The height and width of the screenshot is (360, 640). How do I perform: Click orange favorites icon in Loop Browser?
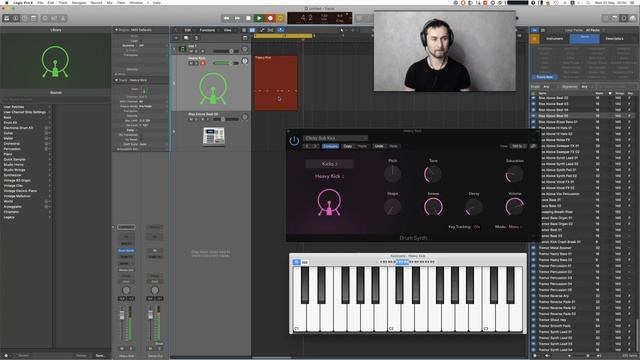(535, 39)
